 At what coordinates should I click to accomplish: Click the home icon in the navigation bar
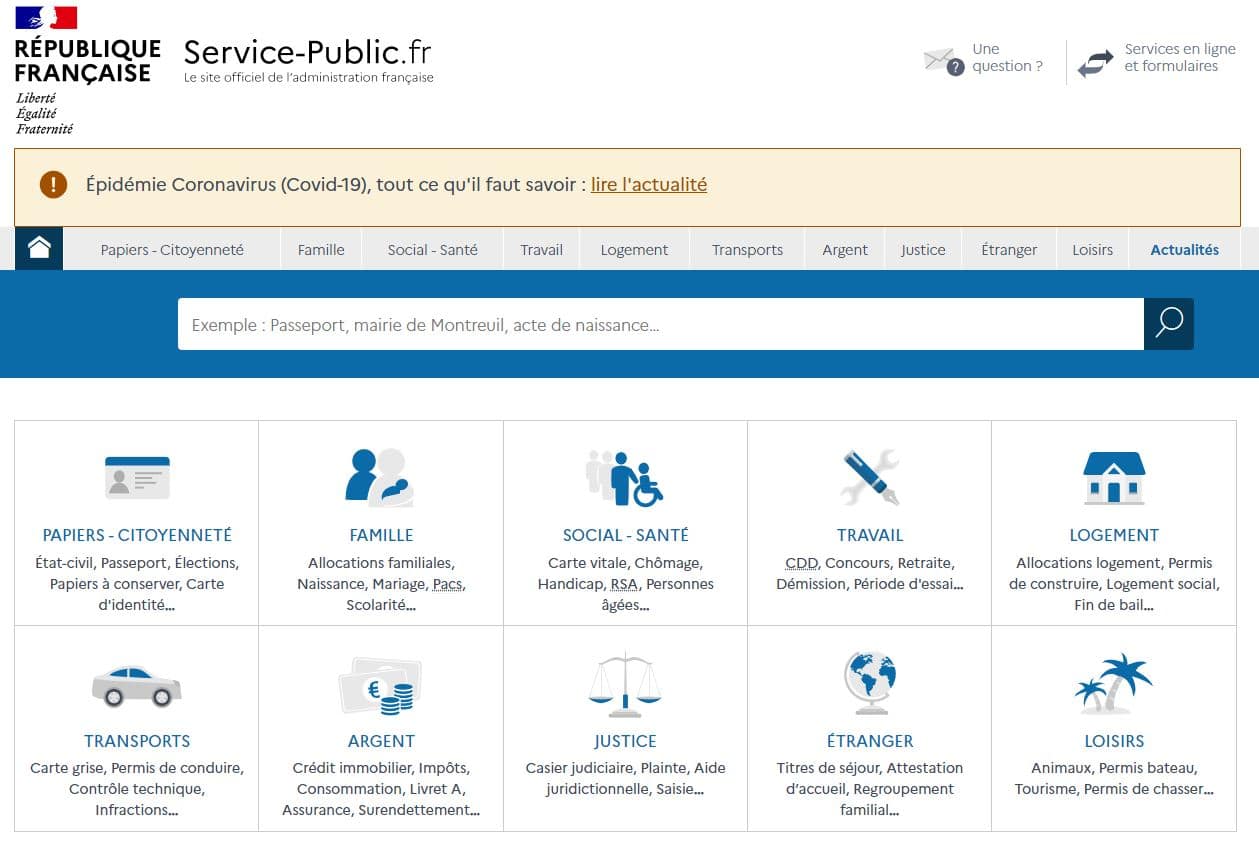(x=39, y=248)
